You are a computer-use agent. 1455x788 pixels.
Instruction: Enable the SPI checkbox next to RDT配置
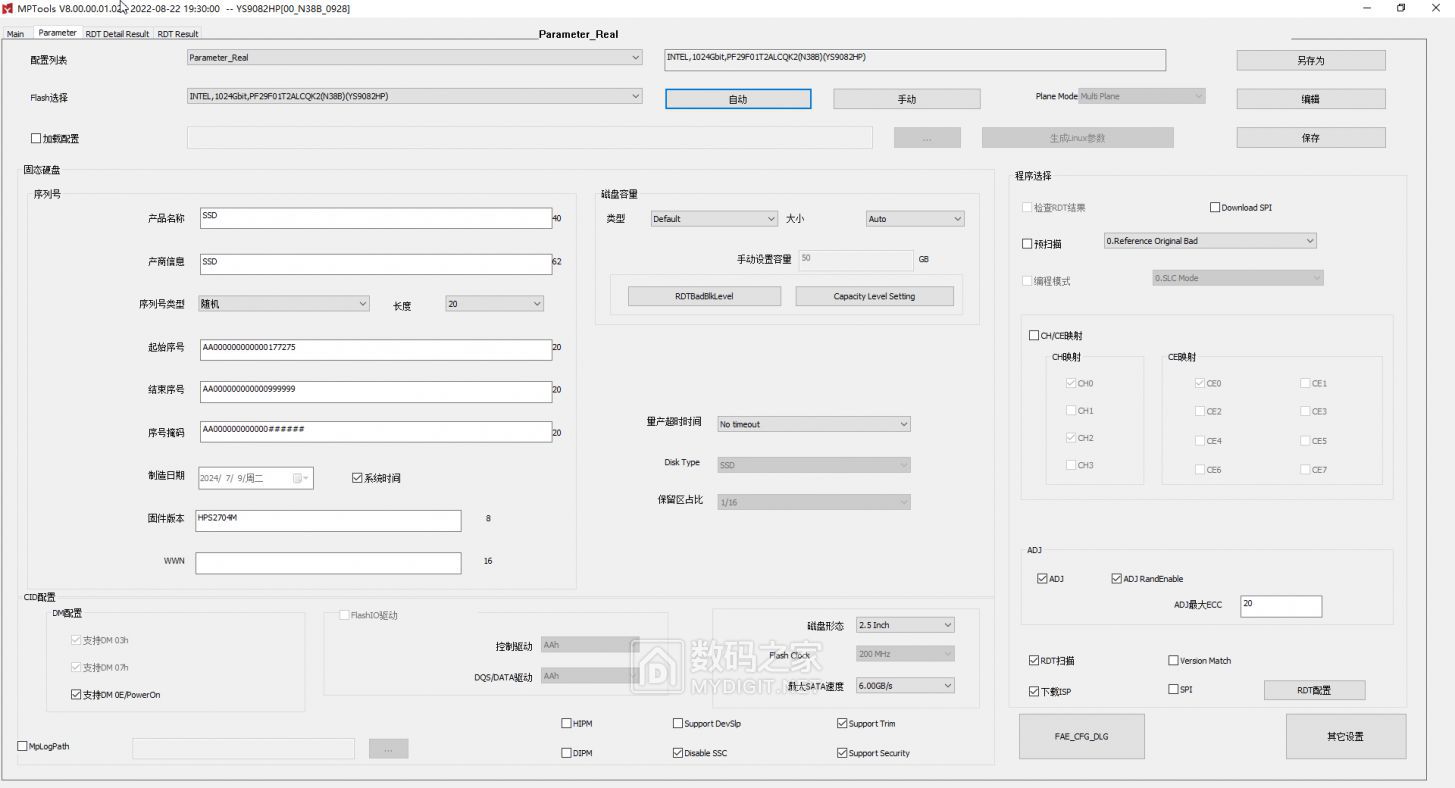click(x=1173, y=689)
